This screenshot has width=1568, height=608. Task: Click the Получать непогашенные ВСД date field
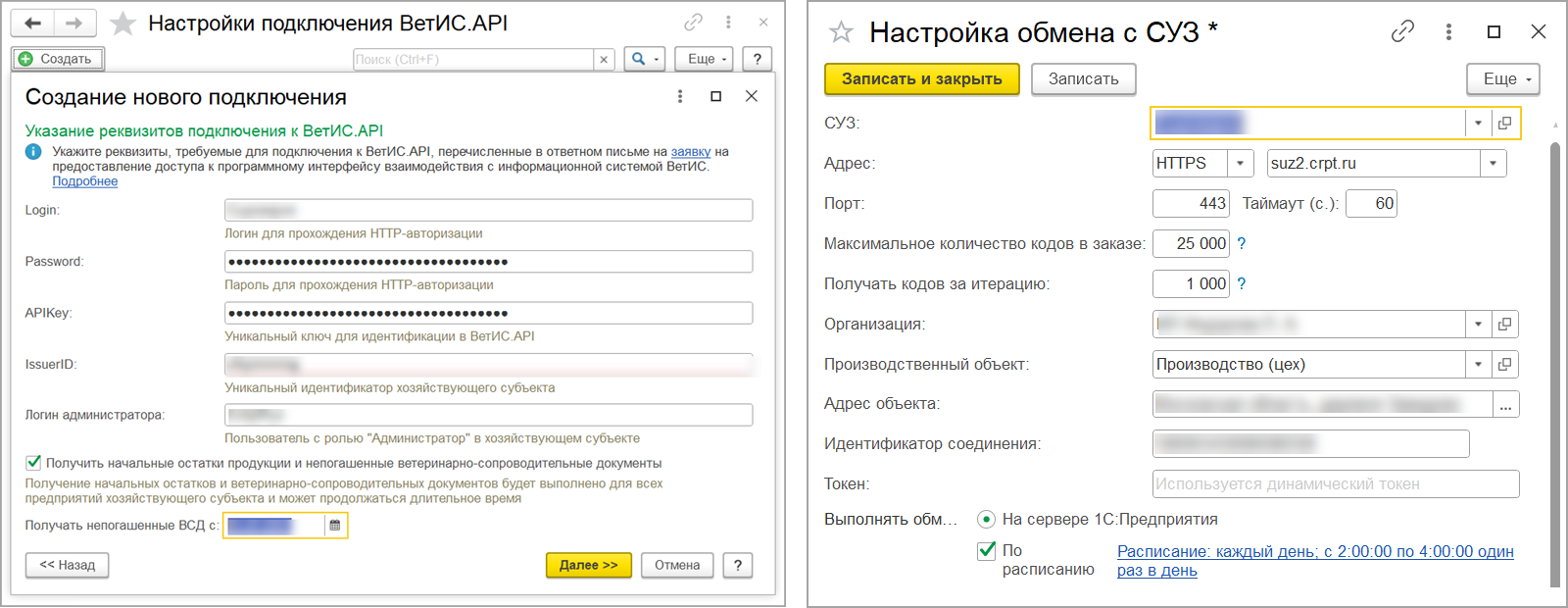(274, 526)
